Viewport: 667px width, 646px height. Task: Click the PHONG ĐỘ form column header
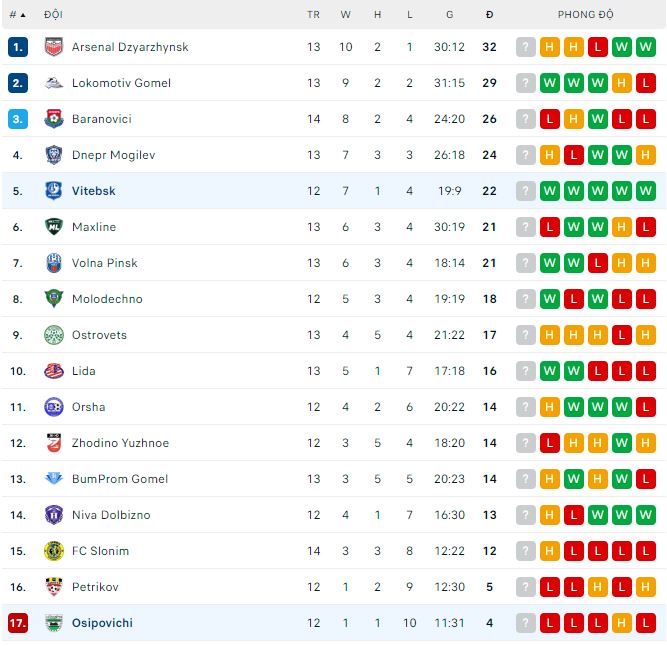[x=586, y=15]
